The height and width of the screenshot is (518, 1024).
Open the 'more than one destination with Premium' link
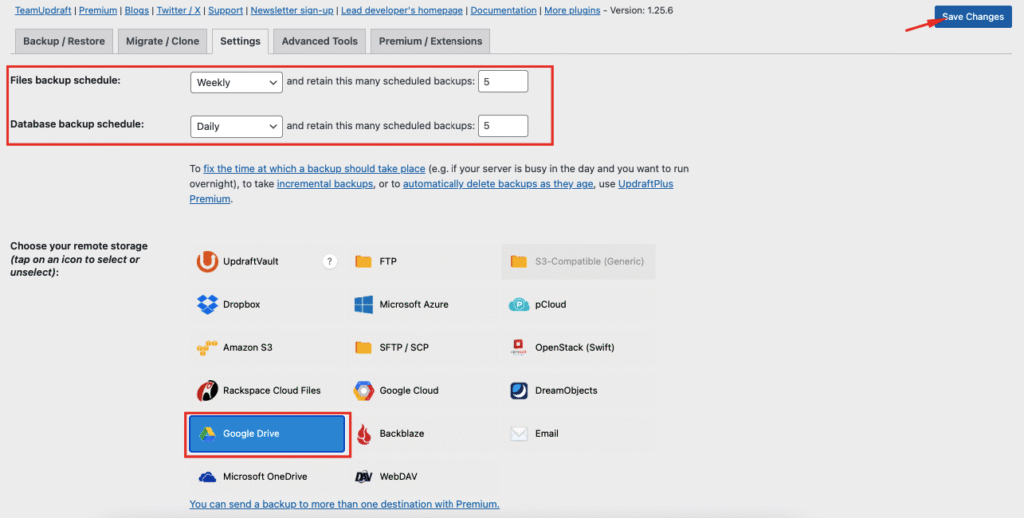(344, 504)
